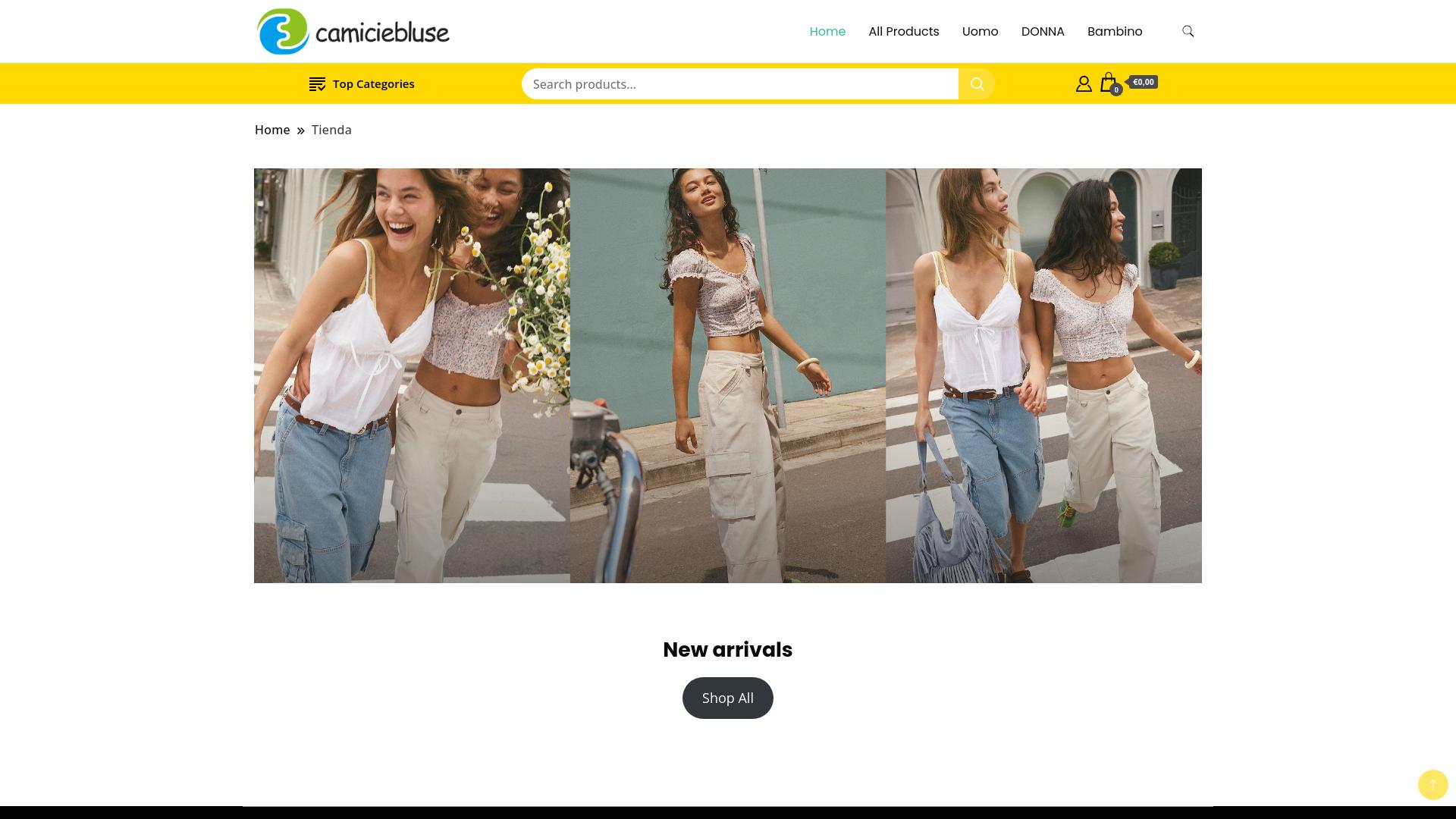Screen dimensions: 1456x819
Task: Open the shopping bag cart icon
Action: 1109,83
